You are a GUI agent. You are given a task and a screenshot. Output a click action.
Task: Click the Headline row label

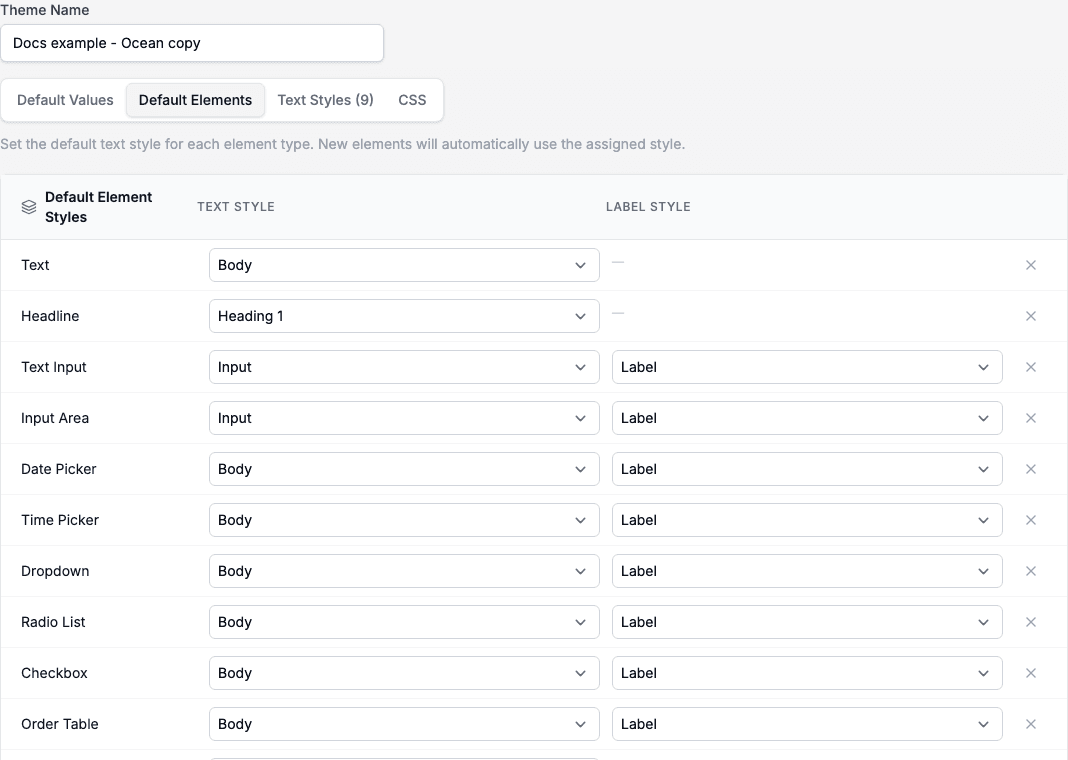[x=50, y=316]
